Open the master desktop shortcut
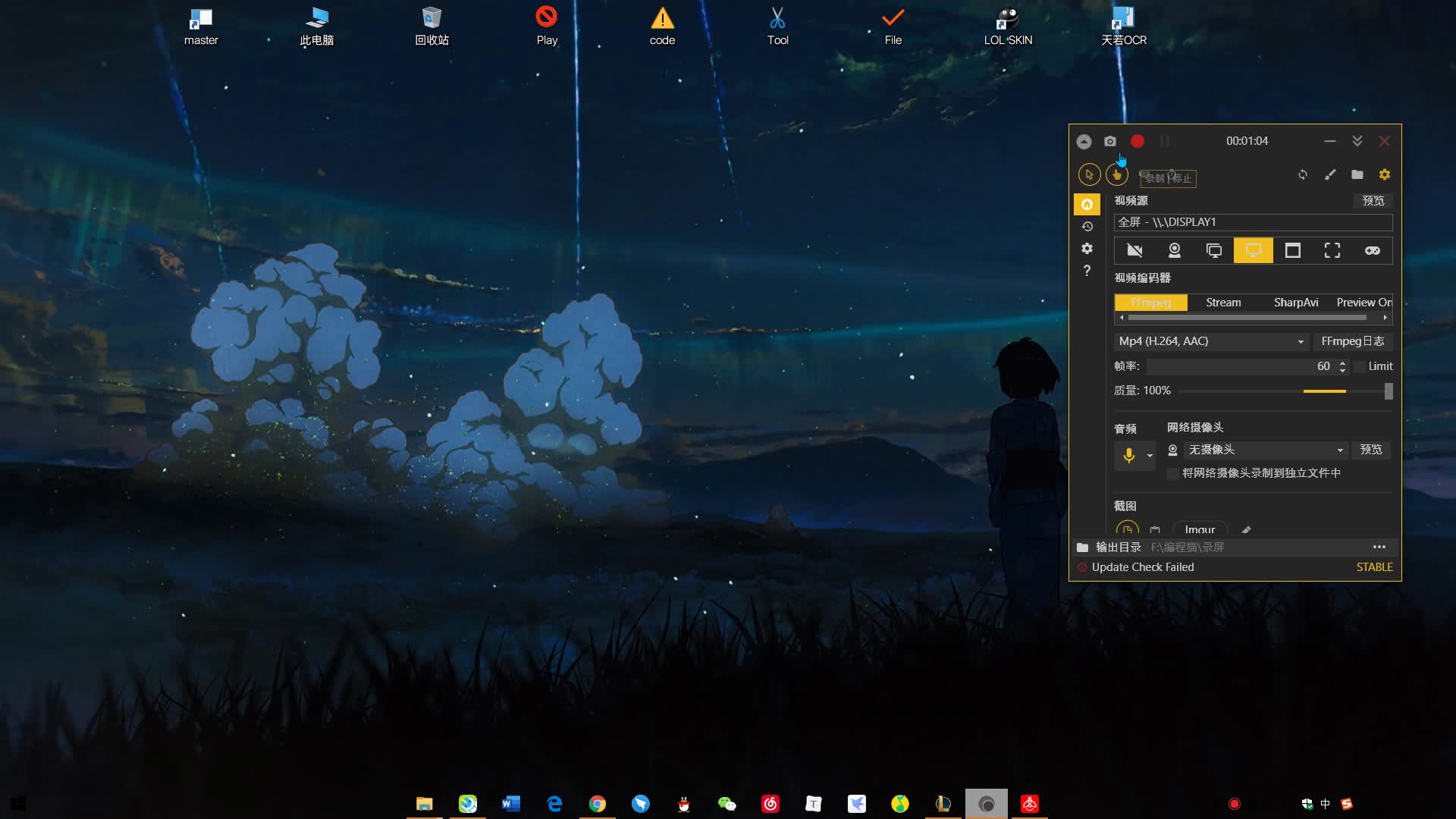 201,26
